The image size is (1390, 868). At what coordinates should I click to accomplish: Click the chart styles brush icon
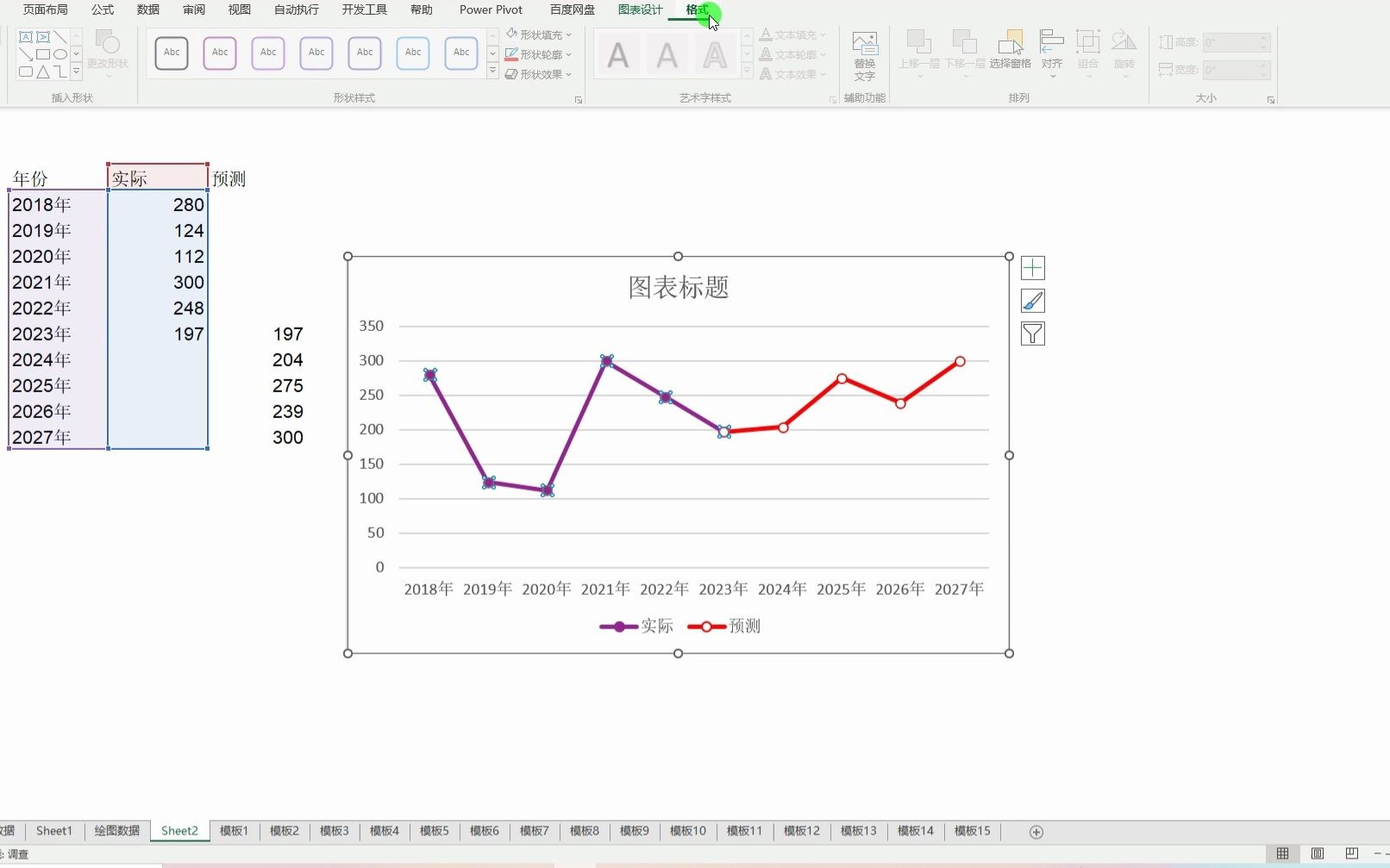(1032, 300)
